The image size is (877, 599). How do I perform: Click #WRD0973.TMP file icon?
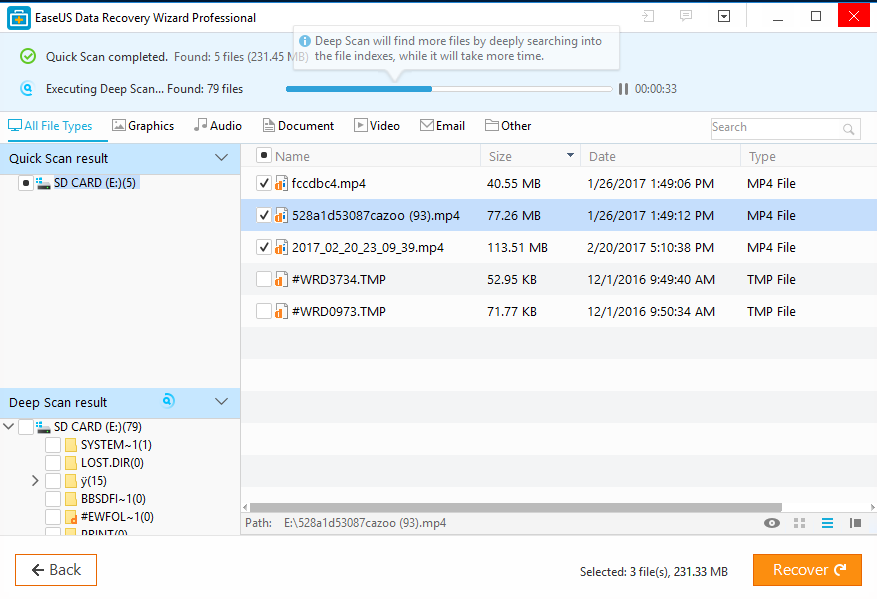tap(281, 311)
